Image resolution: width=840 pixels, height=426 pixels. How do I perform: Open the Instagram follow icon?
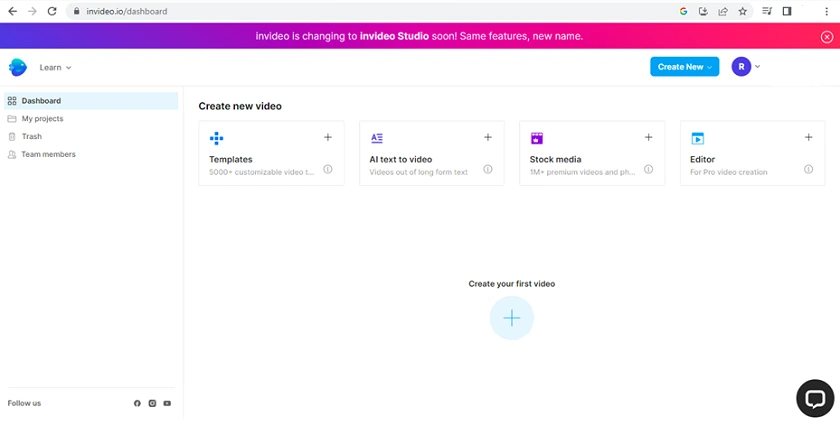coord(152,403)
